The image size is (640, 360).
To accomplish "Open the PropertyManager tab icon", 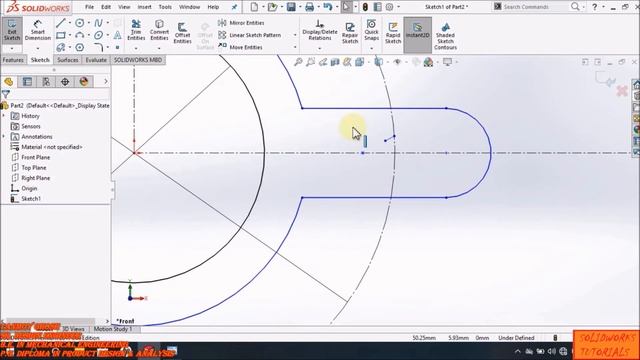I will coord(27,82).
